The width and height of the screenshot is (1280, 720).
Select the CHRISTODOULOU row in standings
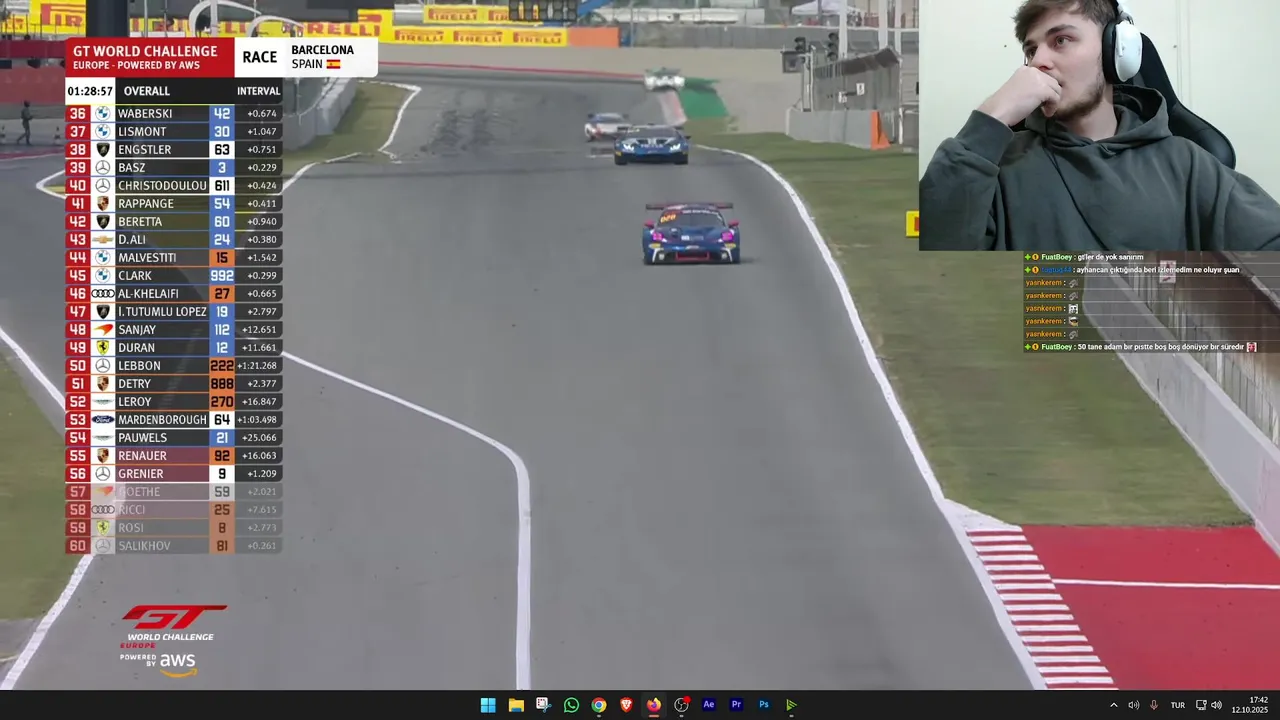pos(174,185)
